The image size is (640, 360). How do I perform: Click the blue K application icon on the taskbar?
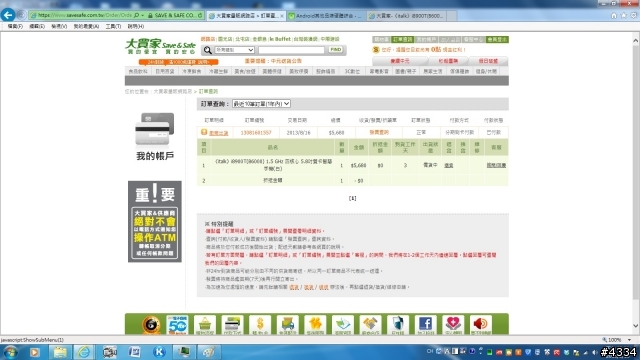tap(159, 352)
